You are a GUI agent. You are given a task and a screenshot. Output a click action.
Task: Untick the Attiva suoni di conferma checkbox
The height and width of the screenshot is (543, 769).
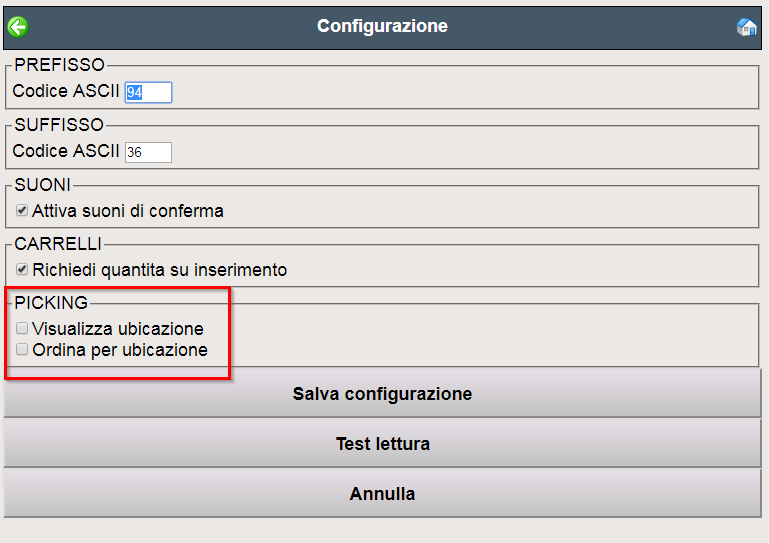point(22,210)
